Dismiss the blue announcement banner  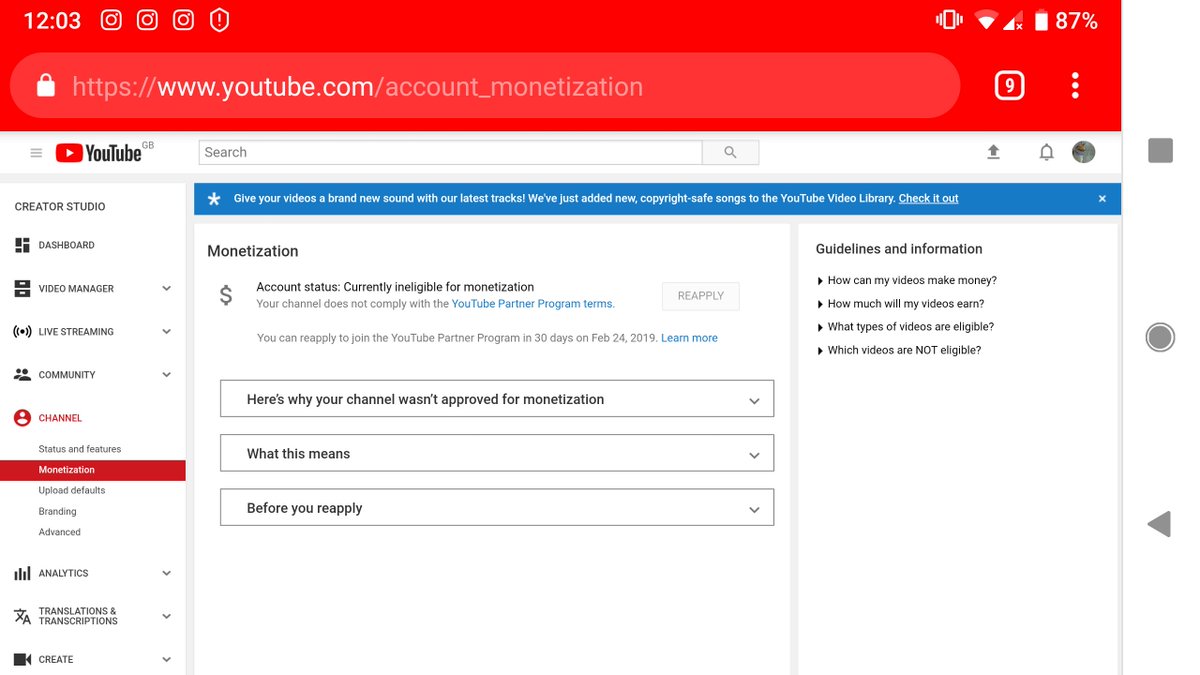(1102, 199)
